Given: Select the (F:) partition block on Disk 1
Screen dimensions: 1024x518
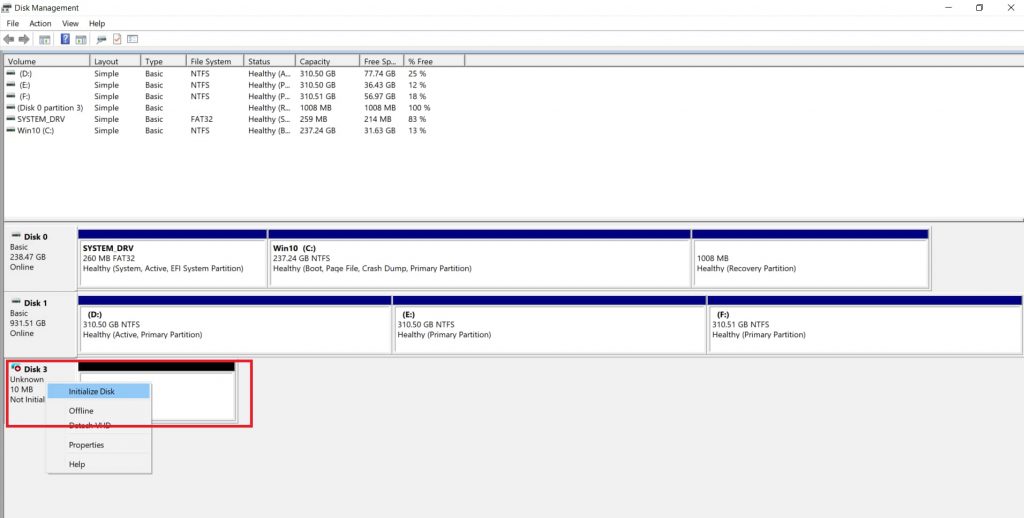Looking at the screenshot, I should click(x=865, y=325).
